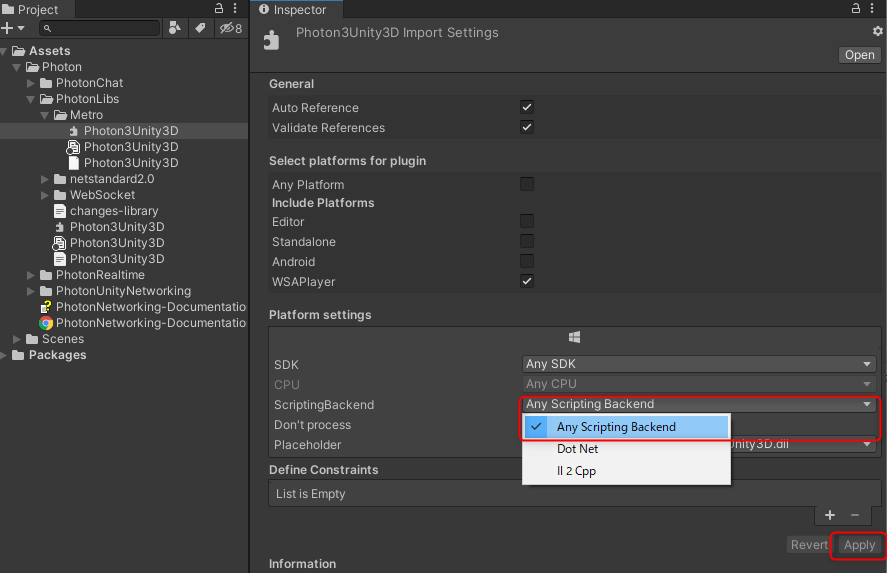Toggle hidden packages visibility icon showing 8
The image size is (887, 573).
(231, 28)
